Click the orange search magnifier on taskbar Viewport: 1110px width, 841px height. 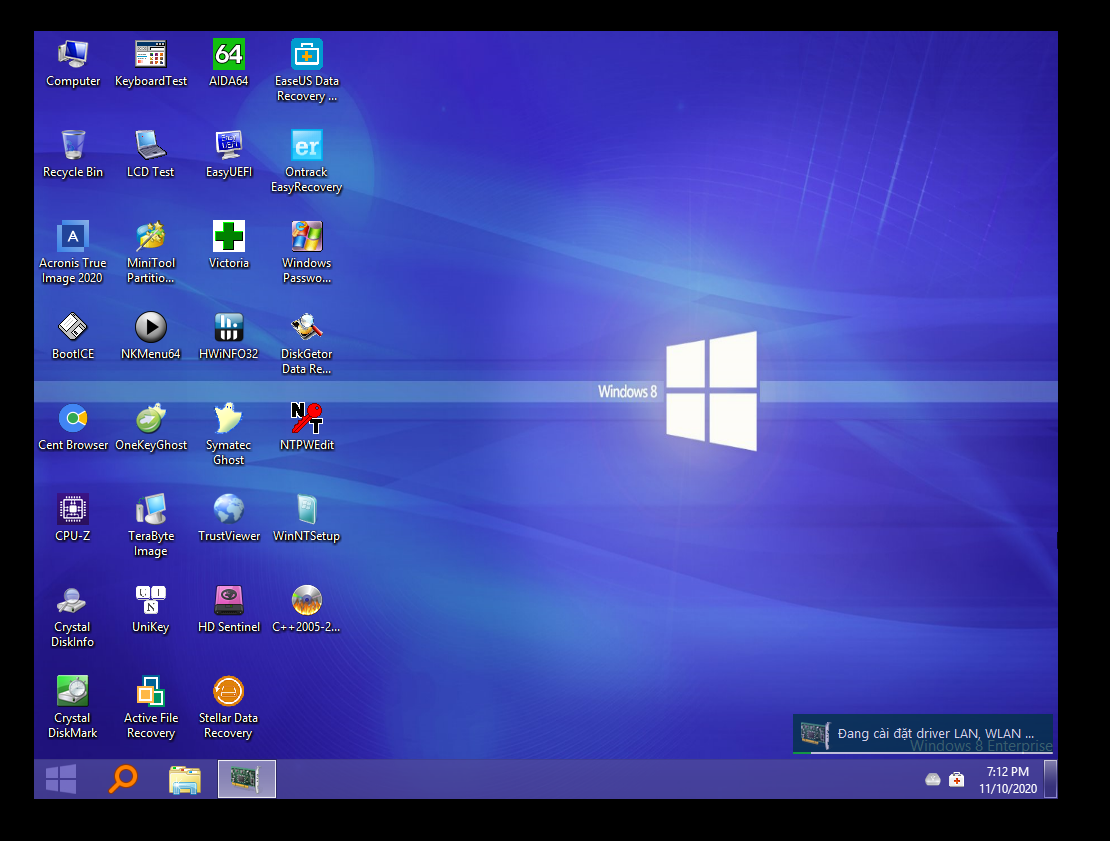tap(122, 779)
